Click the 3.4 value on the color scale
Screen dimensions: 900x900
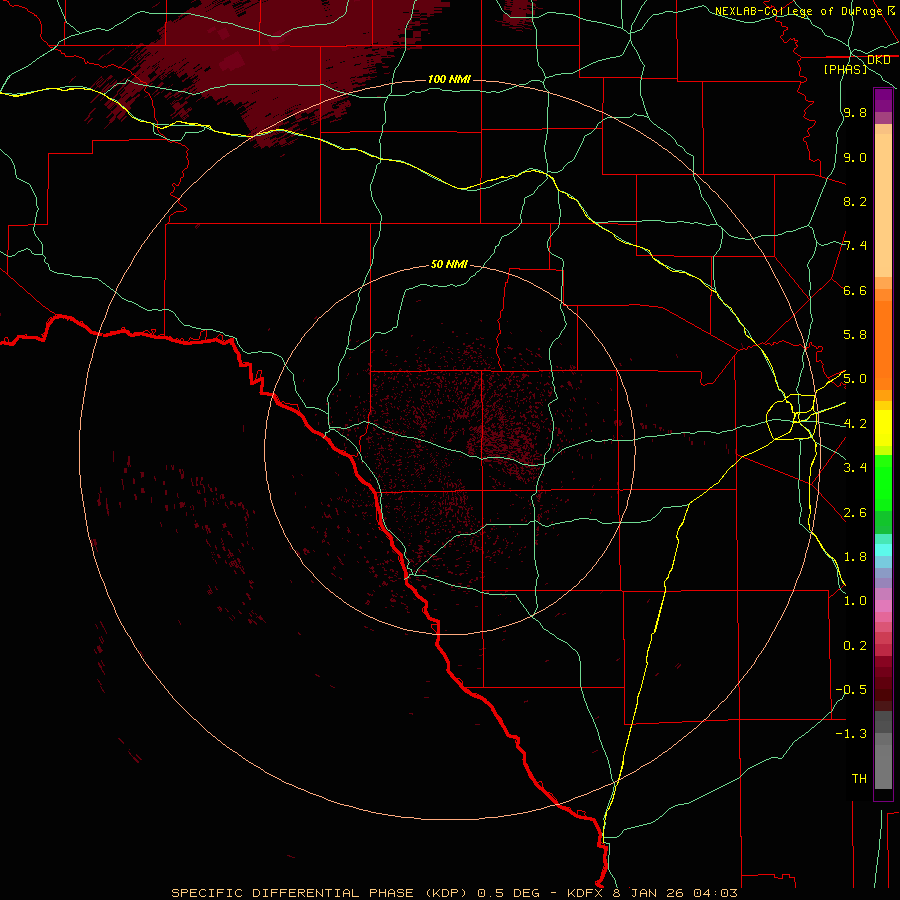(x=855, y=468)
